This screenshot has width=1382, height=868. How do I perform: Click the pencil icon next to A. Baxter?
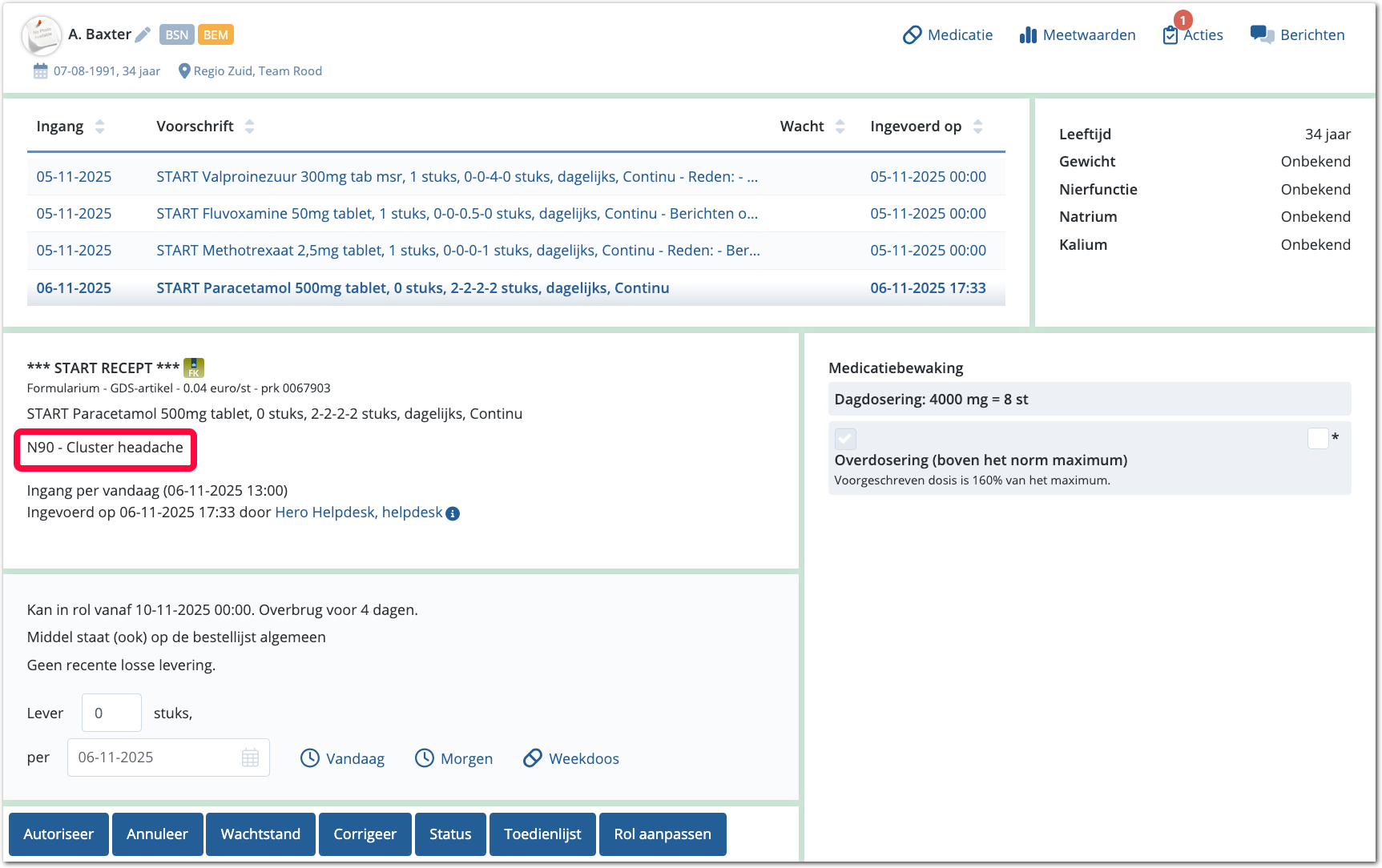pos(143,34)
